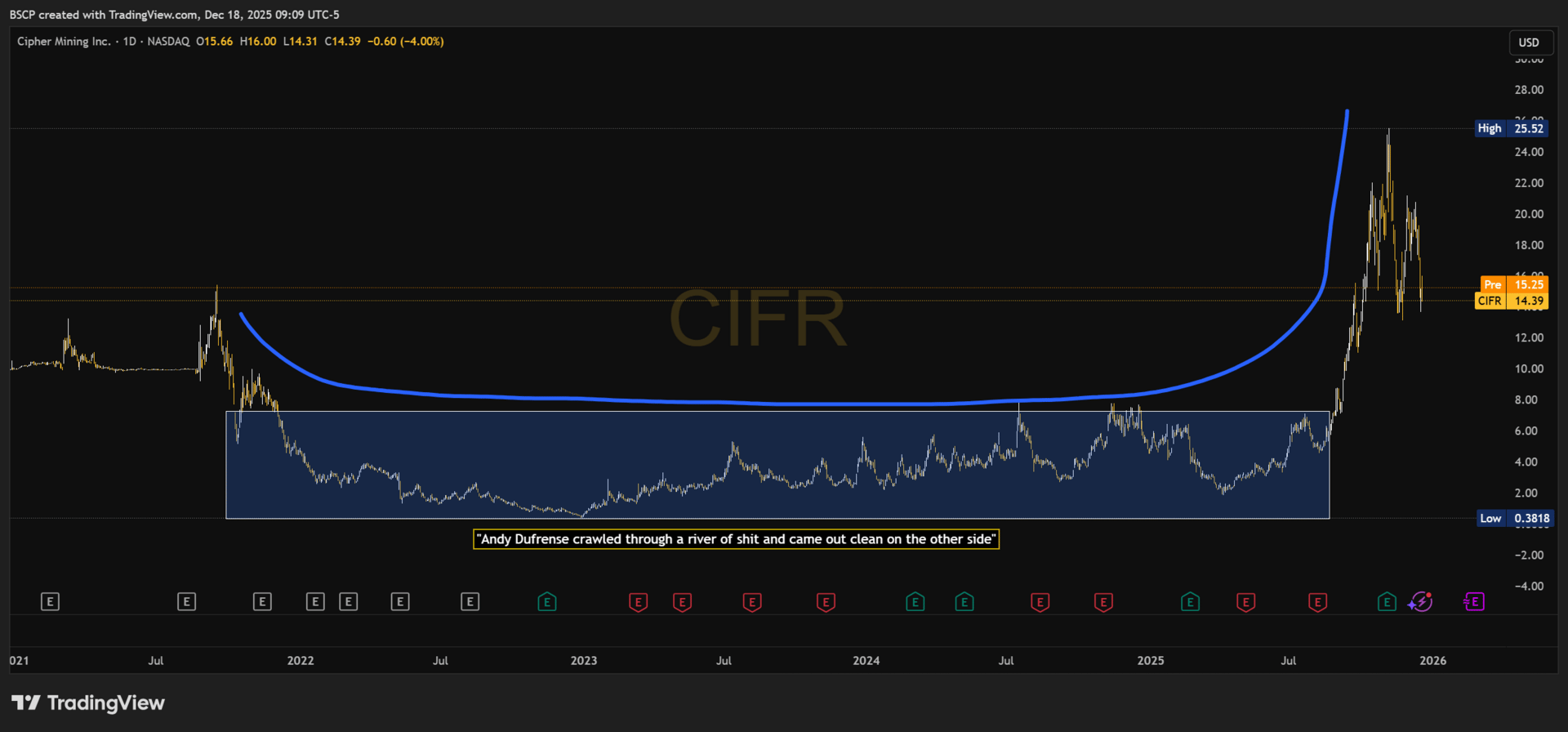This screenshot has height=732, width=1568.
Task: Open the green E marker just before 2023
Action: tap(547, 602)
